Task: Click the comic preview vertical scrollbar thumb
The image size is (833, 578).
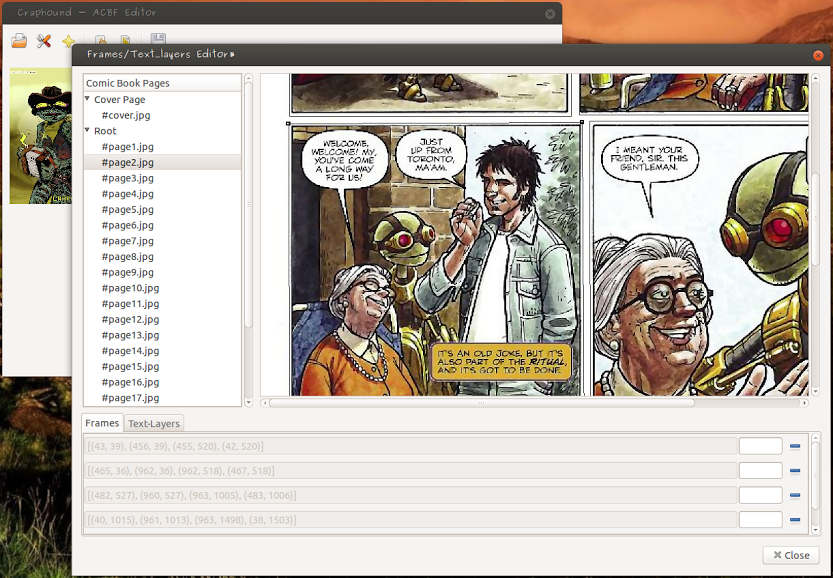Action: (x=816, y=219)
